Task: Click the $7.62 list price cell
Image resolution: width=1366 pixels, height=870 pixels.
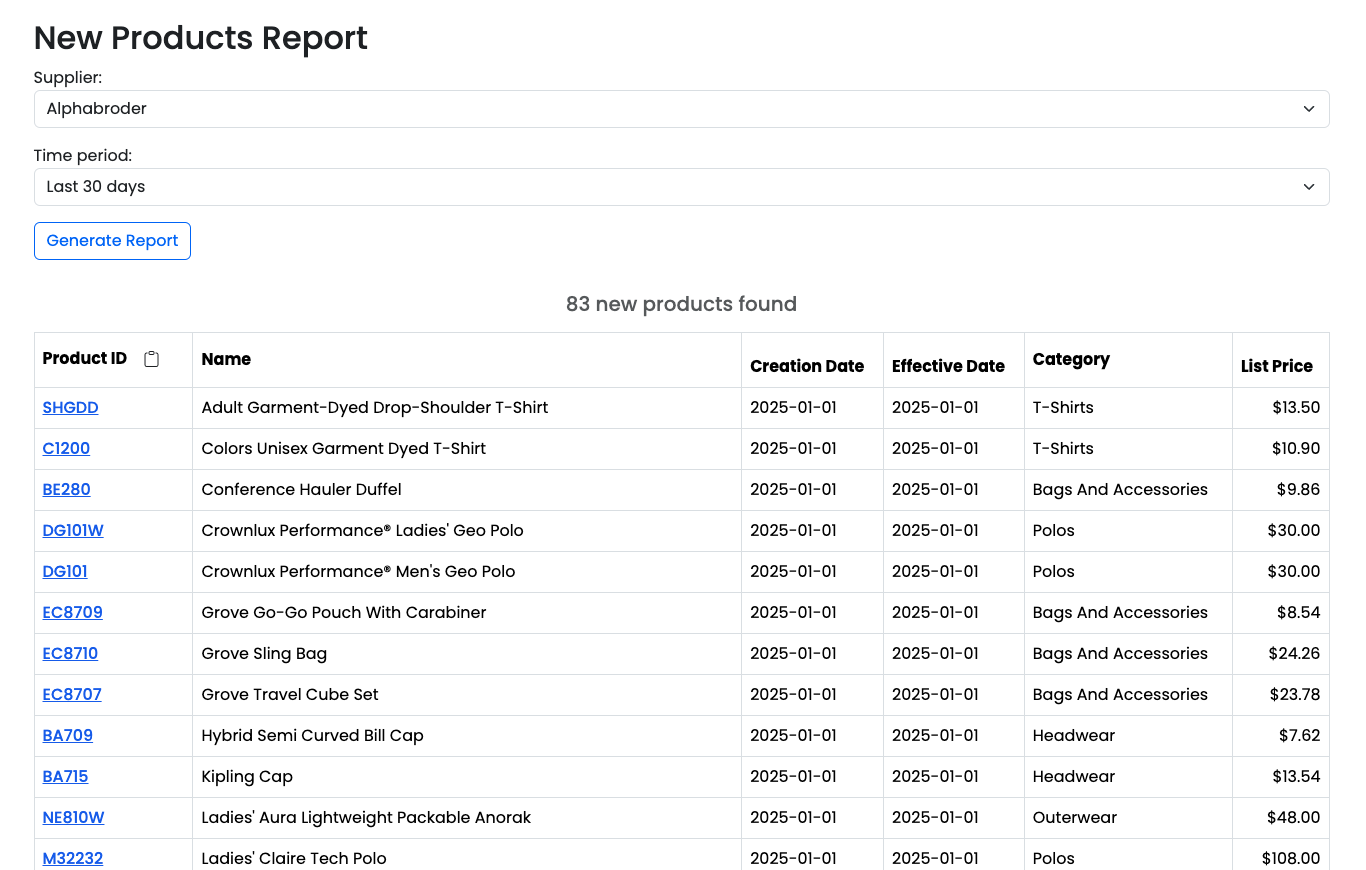Action: 1281,736
